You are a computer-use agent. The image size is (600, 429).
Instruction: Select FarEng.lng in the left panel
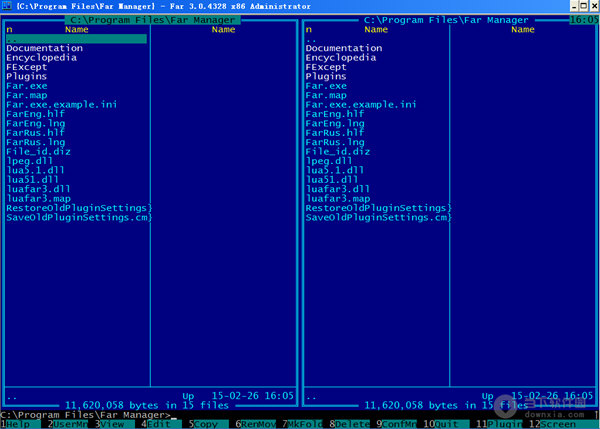coord(36,123)
